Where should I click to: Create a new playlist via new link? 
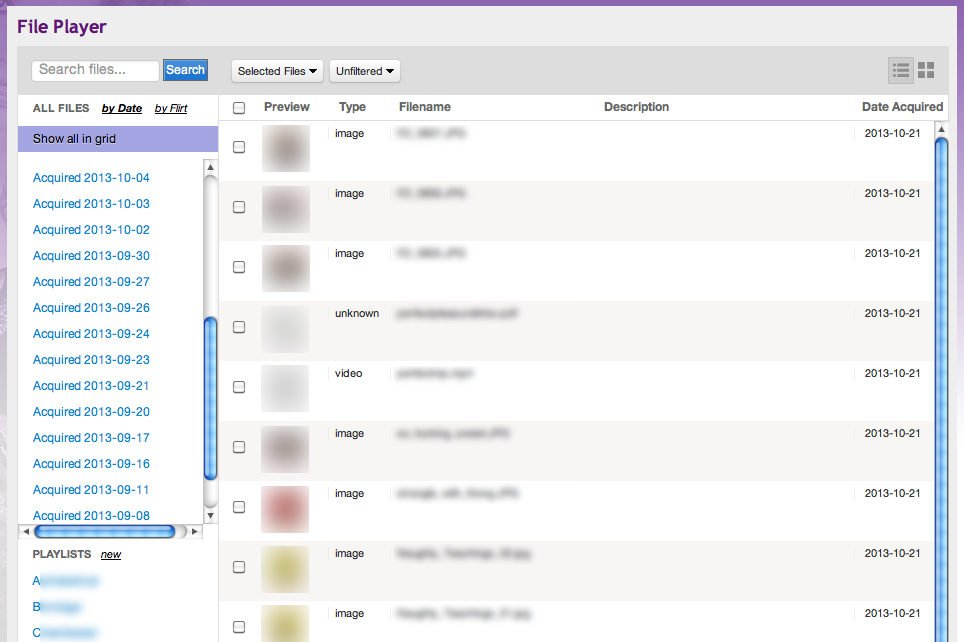[x=111, y=554]
